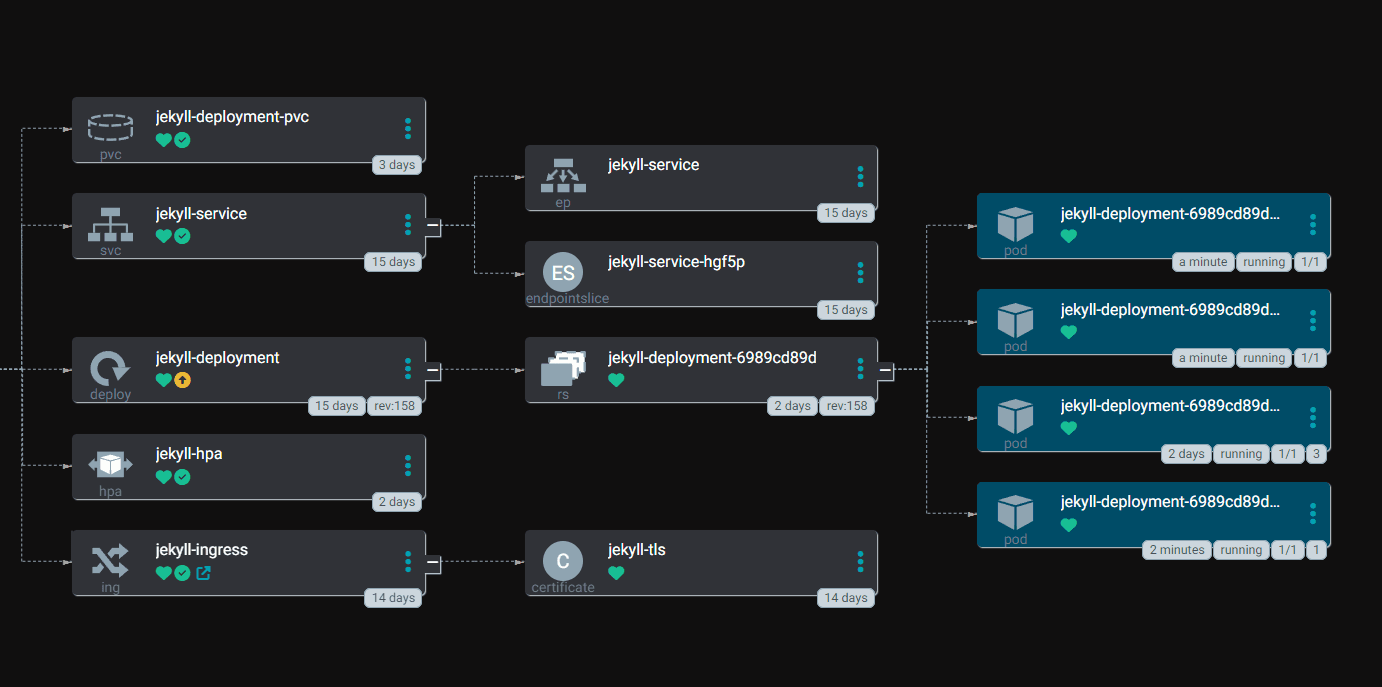Click the svc network icon on jekyll-service

[x=110, y=223]
